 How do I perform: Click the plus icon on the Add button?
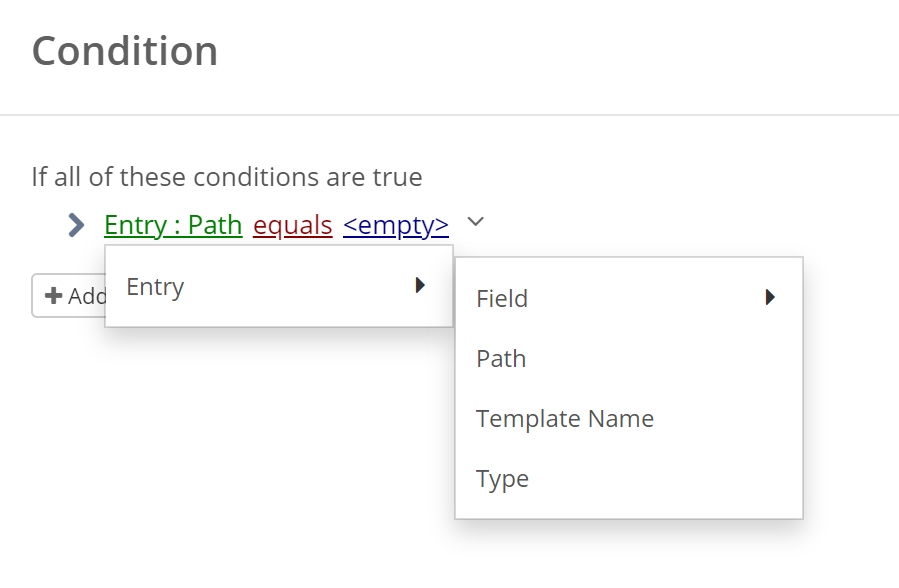pyautogui.click(x=53, y=296)
